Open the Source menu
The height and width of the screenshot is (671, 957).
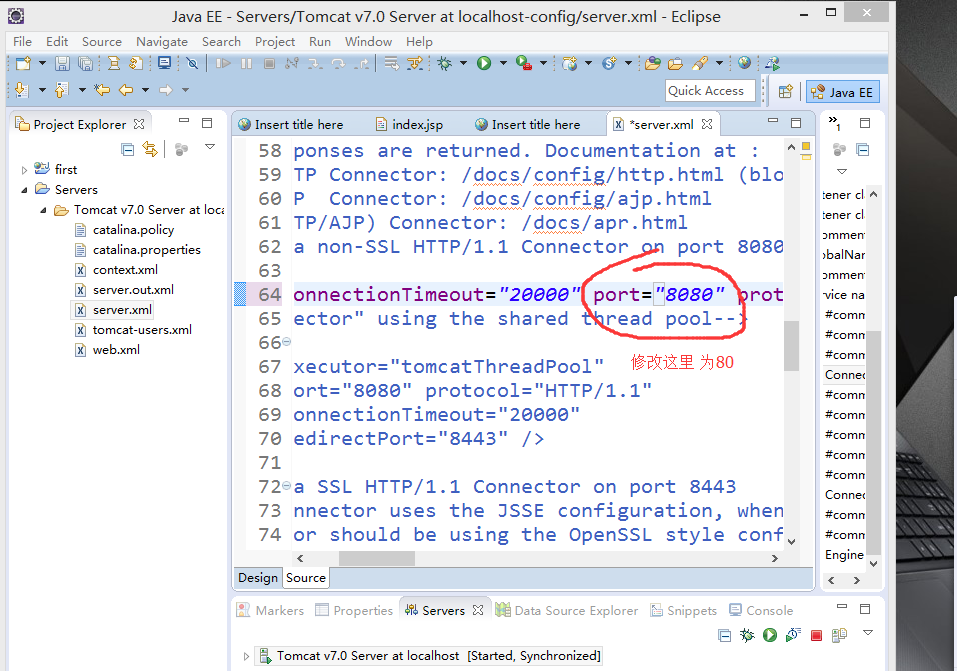pos(102,42)
